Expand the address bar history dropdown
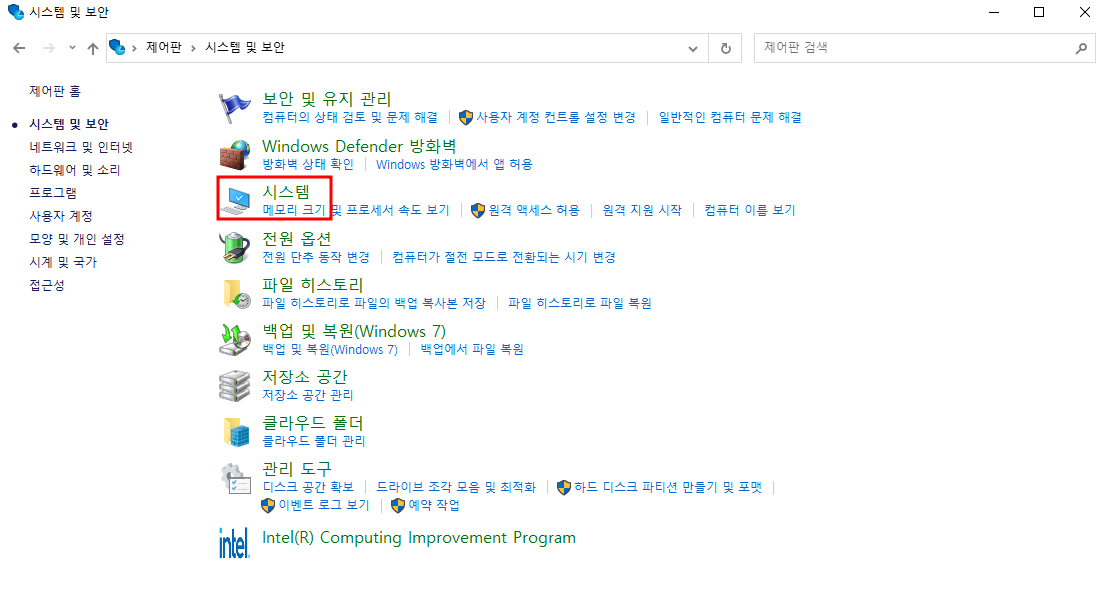The width and height of the screenshot is (1102, 595). (693, 48)
